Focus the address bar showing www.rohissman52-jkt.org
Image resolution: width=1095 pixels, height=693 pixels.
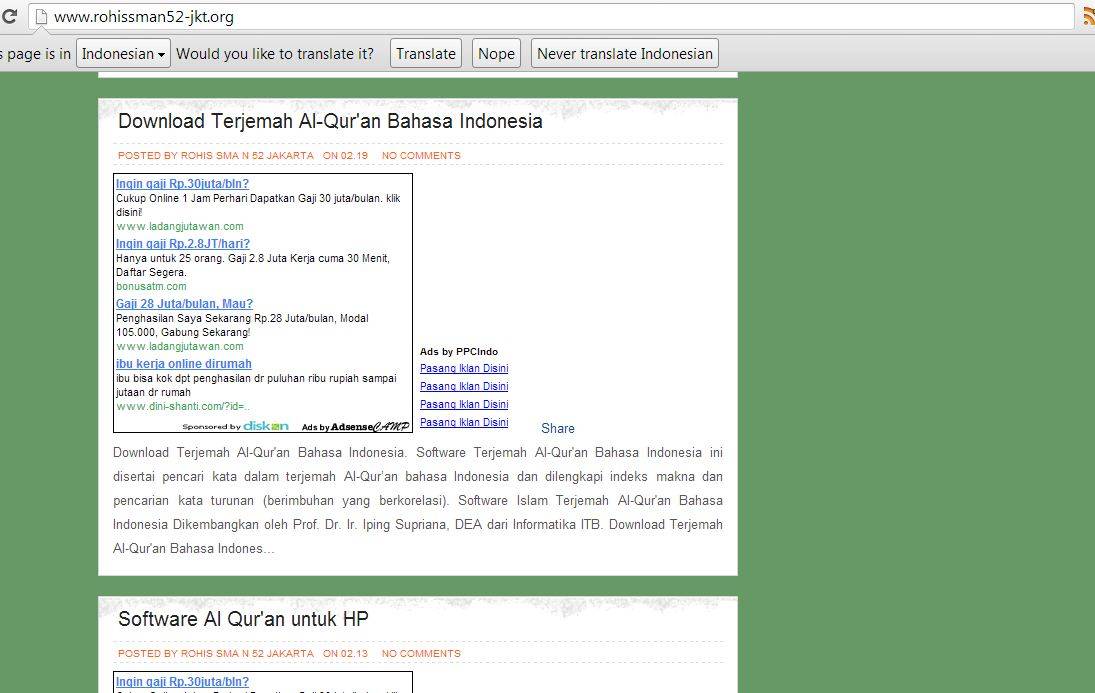551,16
